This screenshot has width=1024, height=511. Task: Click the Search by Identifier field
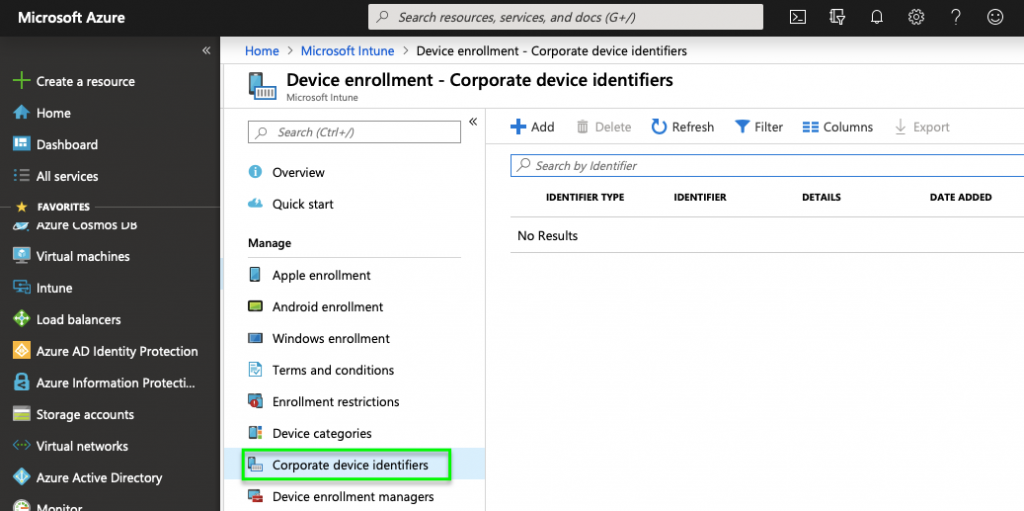[767, 166]
